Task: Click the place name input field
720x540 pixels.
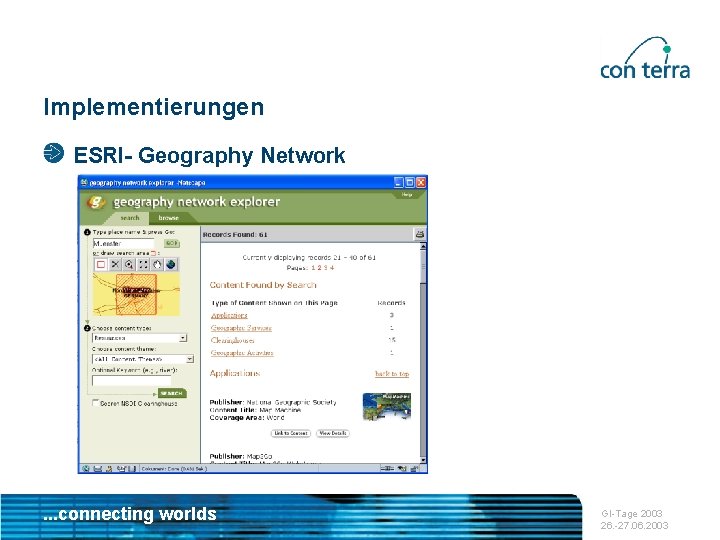Action: click(124, 243)
